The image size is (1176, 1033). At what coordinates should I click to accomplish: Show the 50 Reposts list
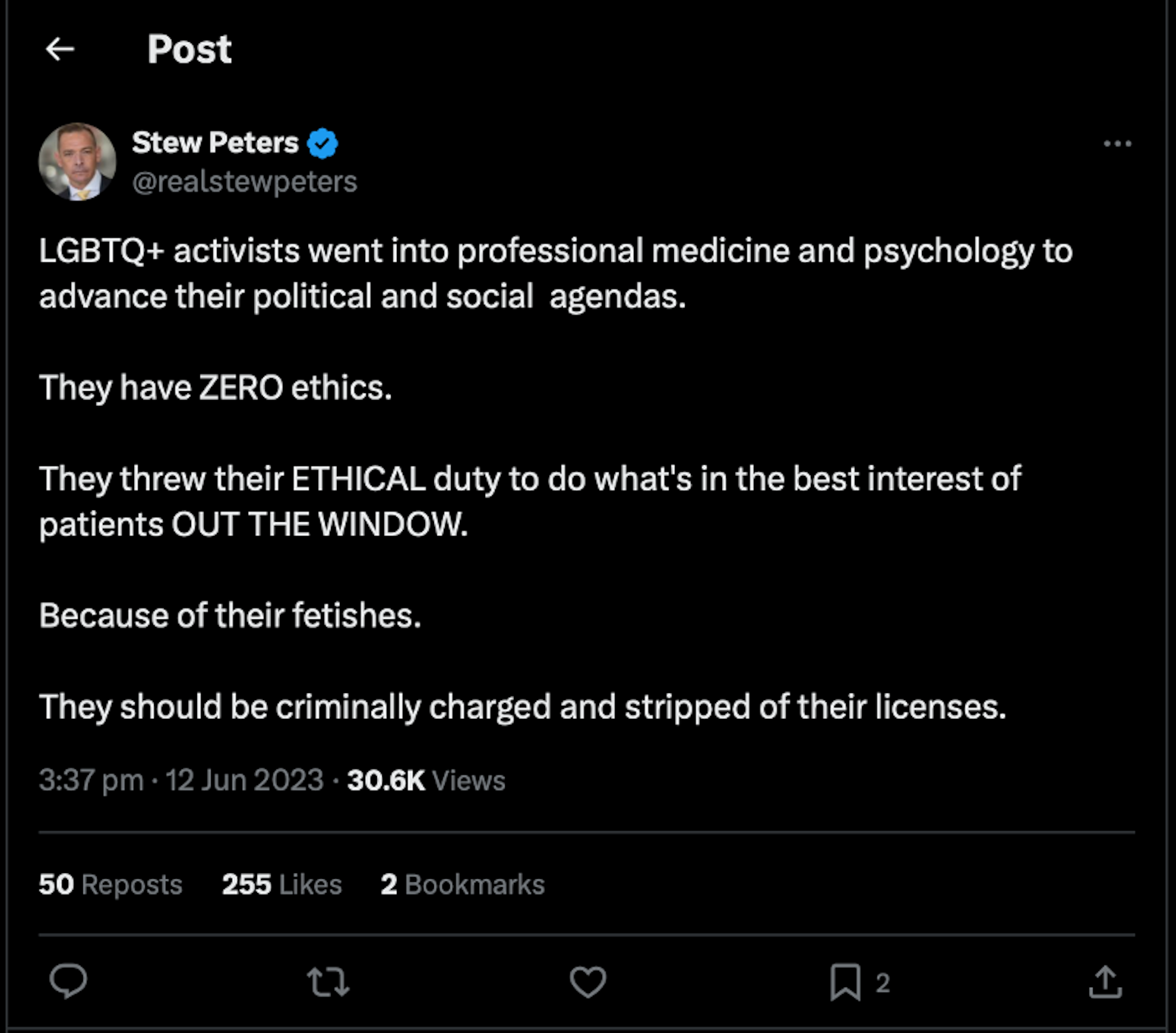tap(111, 884)
